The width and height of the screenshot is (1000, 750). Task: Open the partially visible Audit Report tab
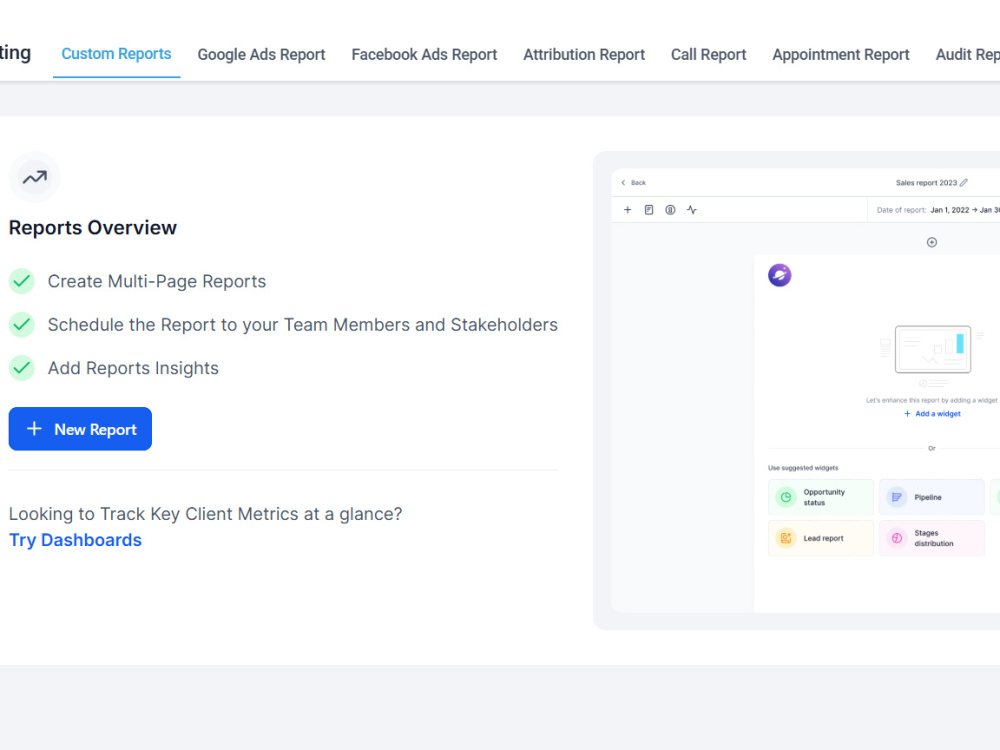click(967, 55)
